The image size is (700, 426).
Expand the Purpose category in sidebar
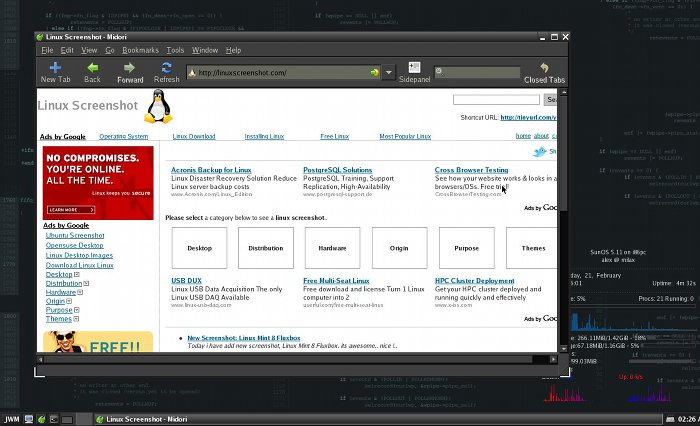click(x=77, y=310)
